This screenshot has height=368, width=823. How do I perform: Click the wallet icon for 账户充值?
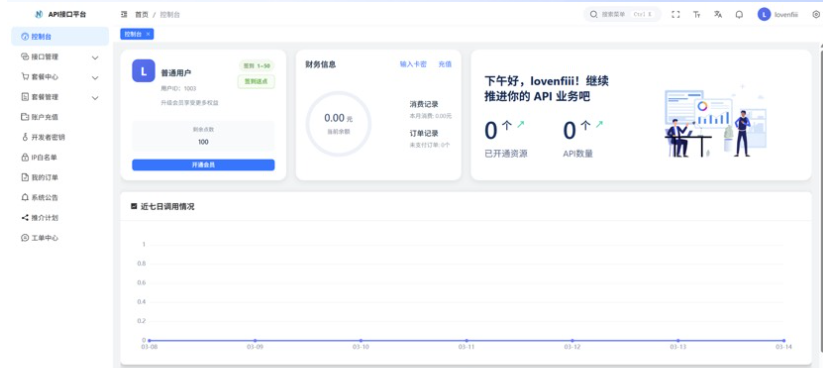[x=25, y=117]
